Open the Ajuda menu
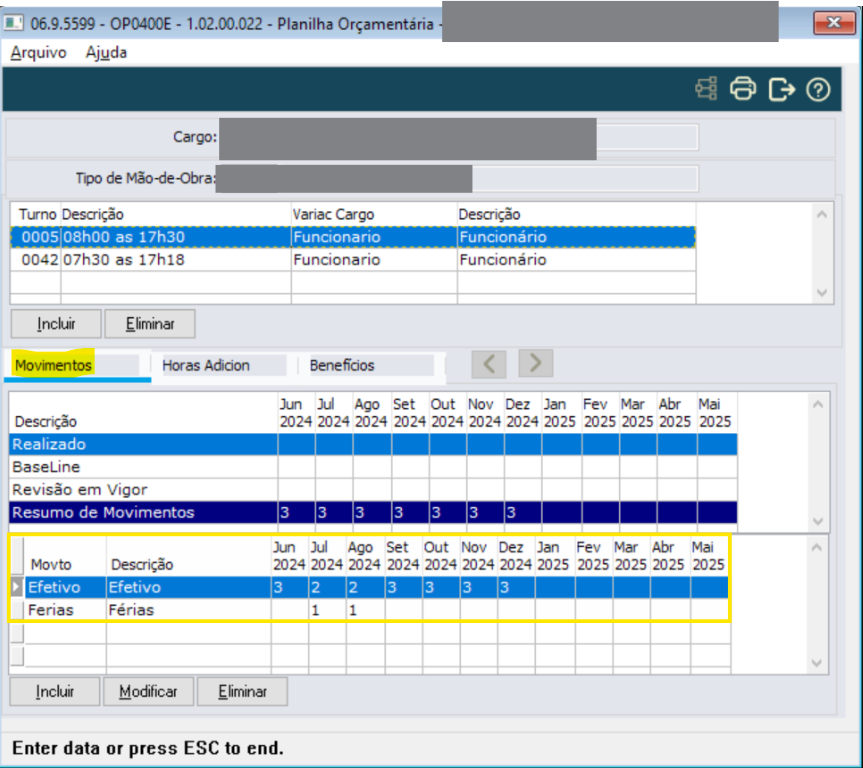This screenshot has height=768, width=863. pos(106,52)
